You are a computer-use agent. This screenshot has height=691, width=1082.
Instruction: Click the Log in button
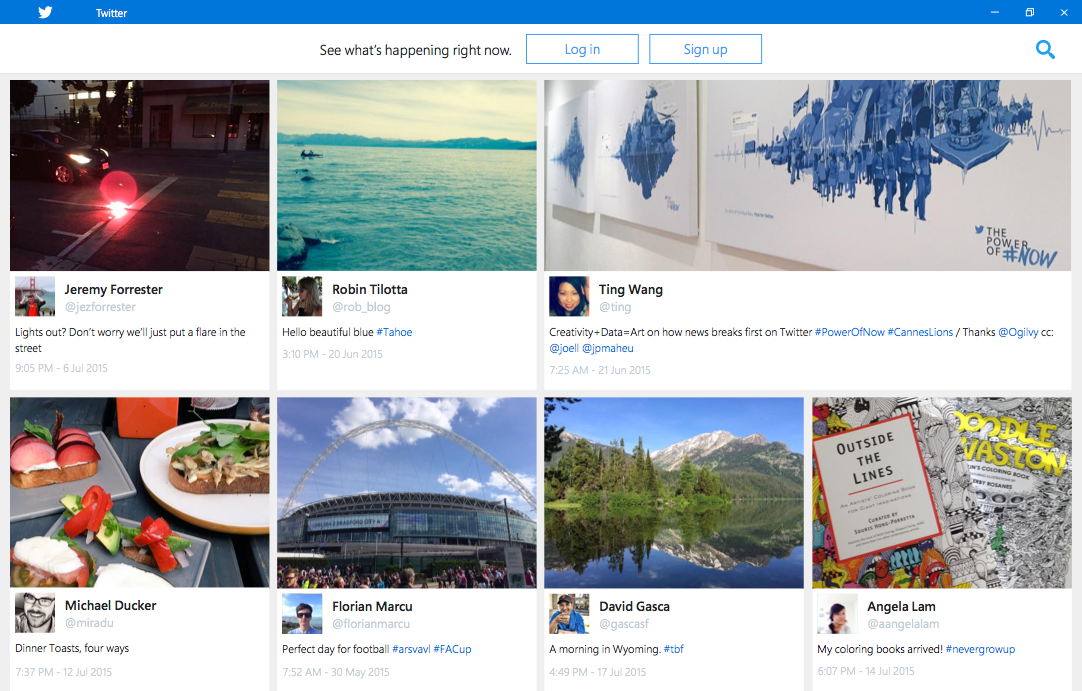pos(582,48)
